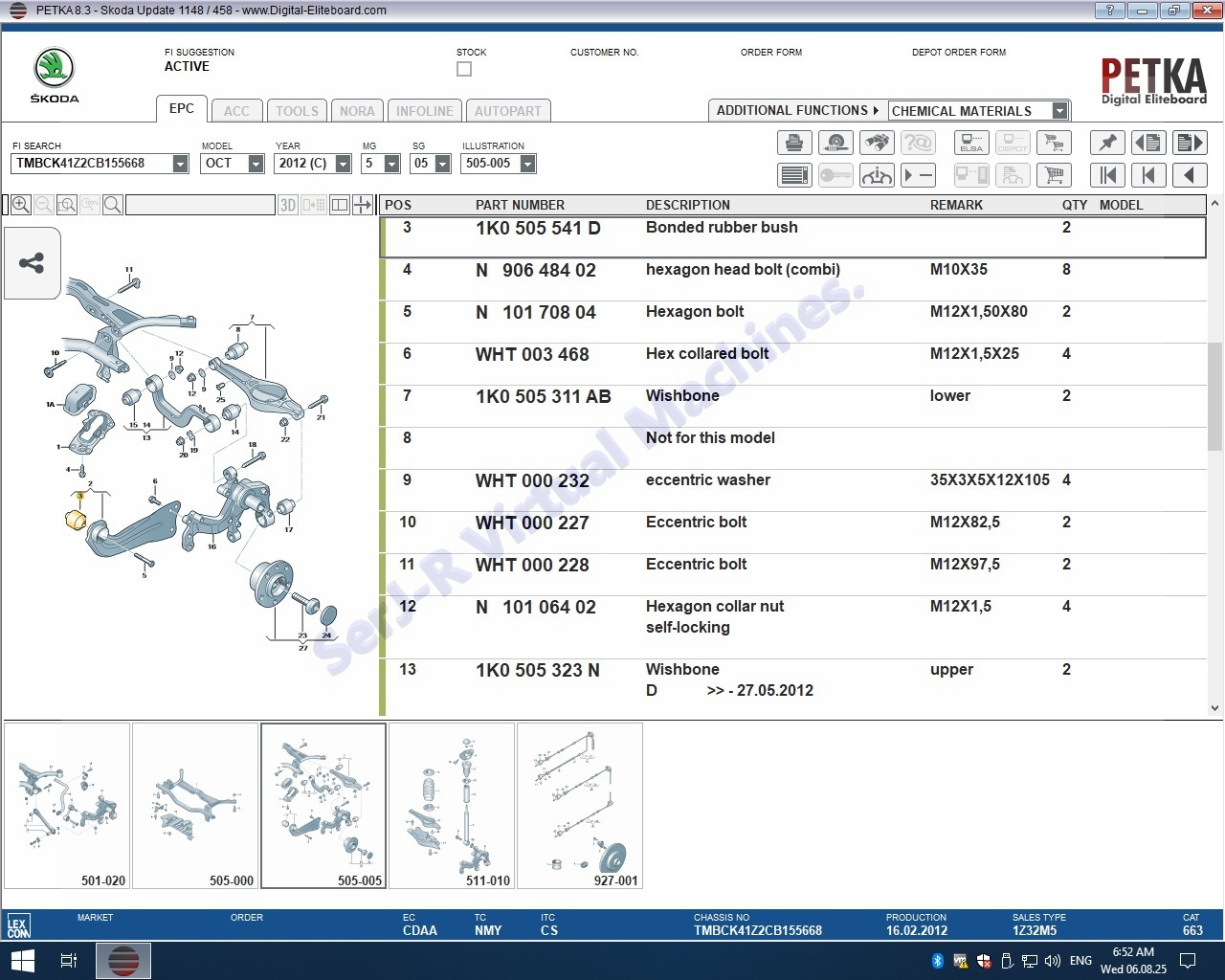Open the 511-010 illustration thumbnail
The image size is (1225, 980).
click(452, 806)
